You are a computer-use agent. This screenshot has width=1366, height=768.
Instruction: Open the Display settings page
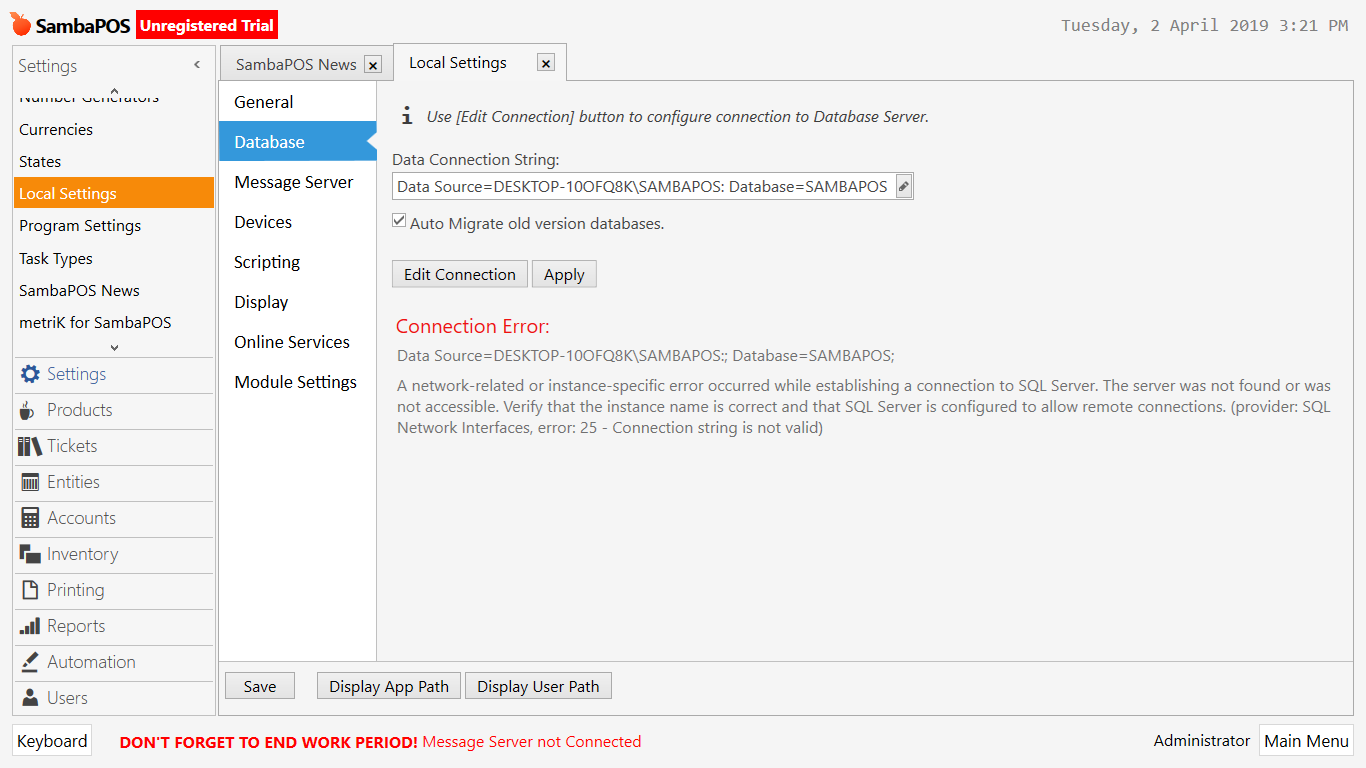tap(298, 302)
